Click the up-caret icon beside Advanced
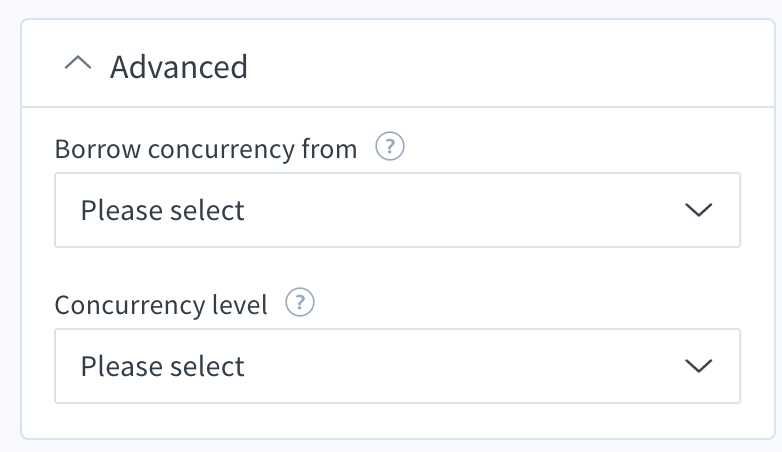This screenshot has width=782, height=452. [x=78, y=63]
